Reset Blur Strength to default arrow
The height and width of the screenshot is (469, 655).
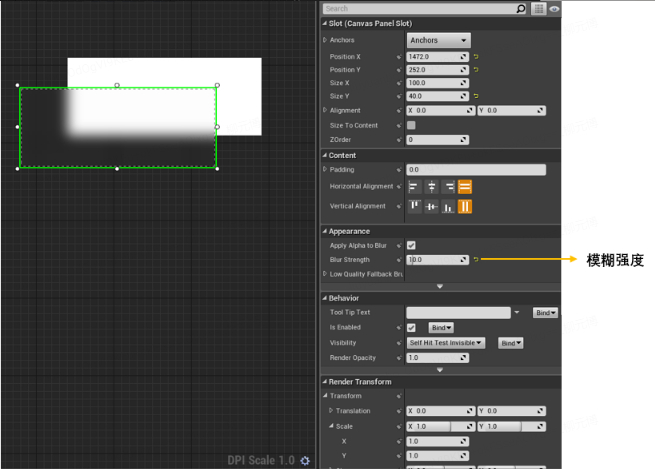pyautogui.click(x=476, y=260)
